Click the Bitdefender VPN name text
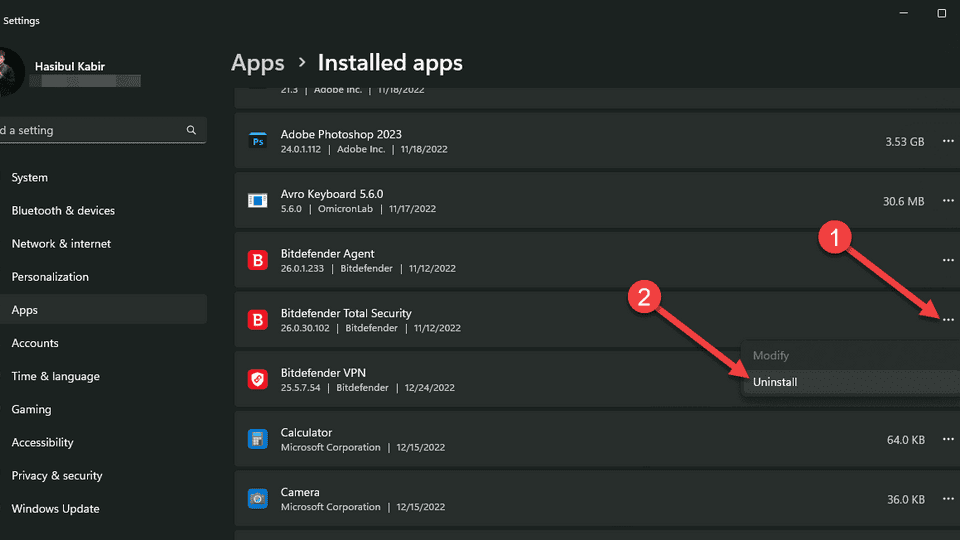The image size is (960, 540). point(323,373)
